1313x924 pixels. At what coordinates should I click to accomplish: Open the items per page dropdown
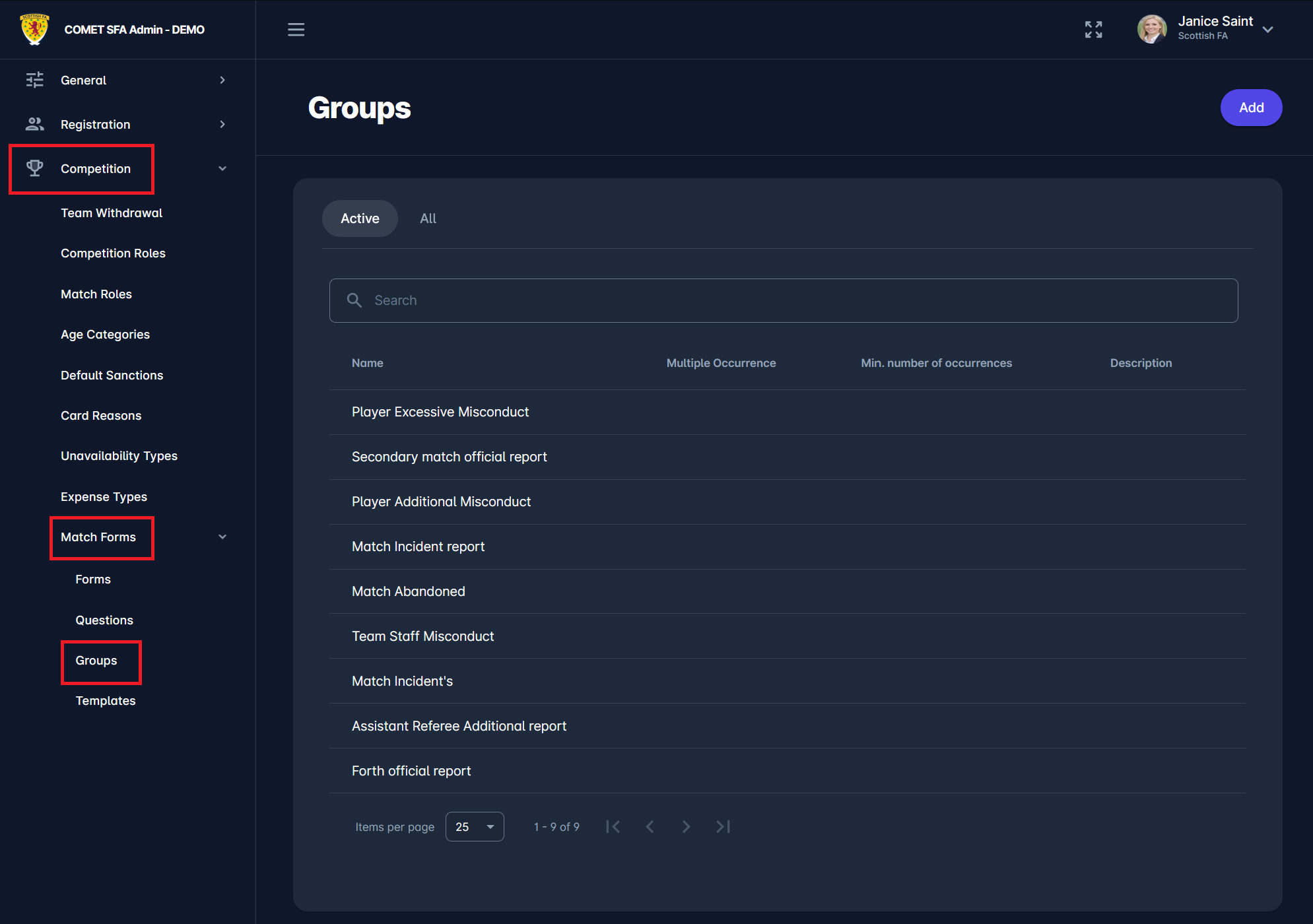[x=475, y=826]
